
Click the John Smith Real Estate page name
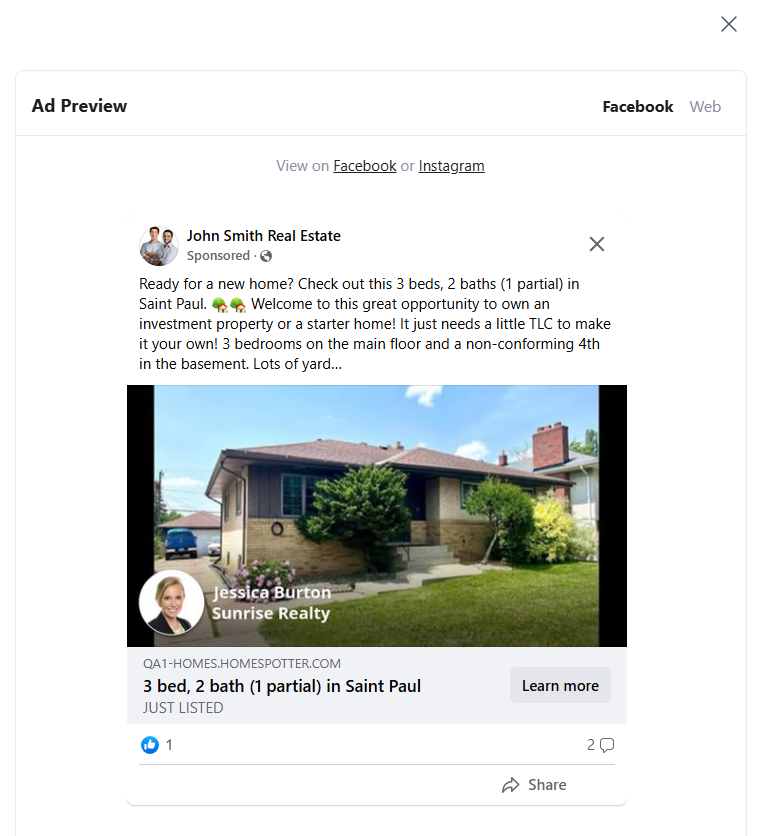pyautogui.click(x=263, y=236)
